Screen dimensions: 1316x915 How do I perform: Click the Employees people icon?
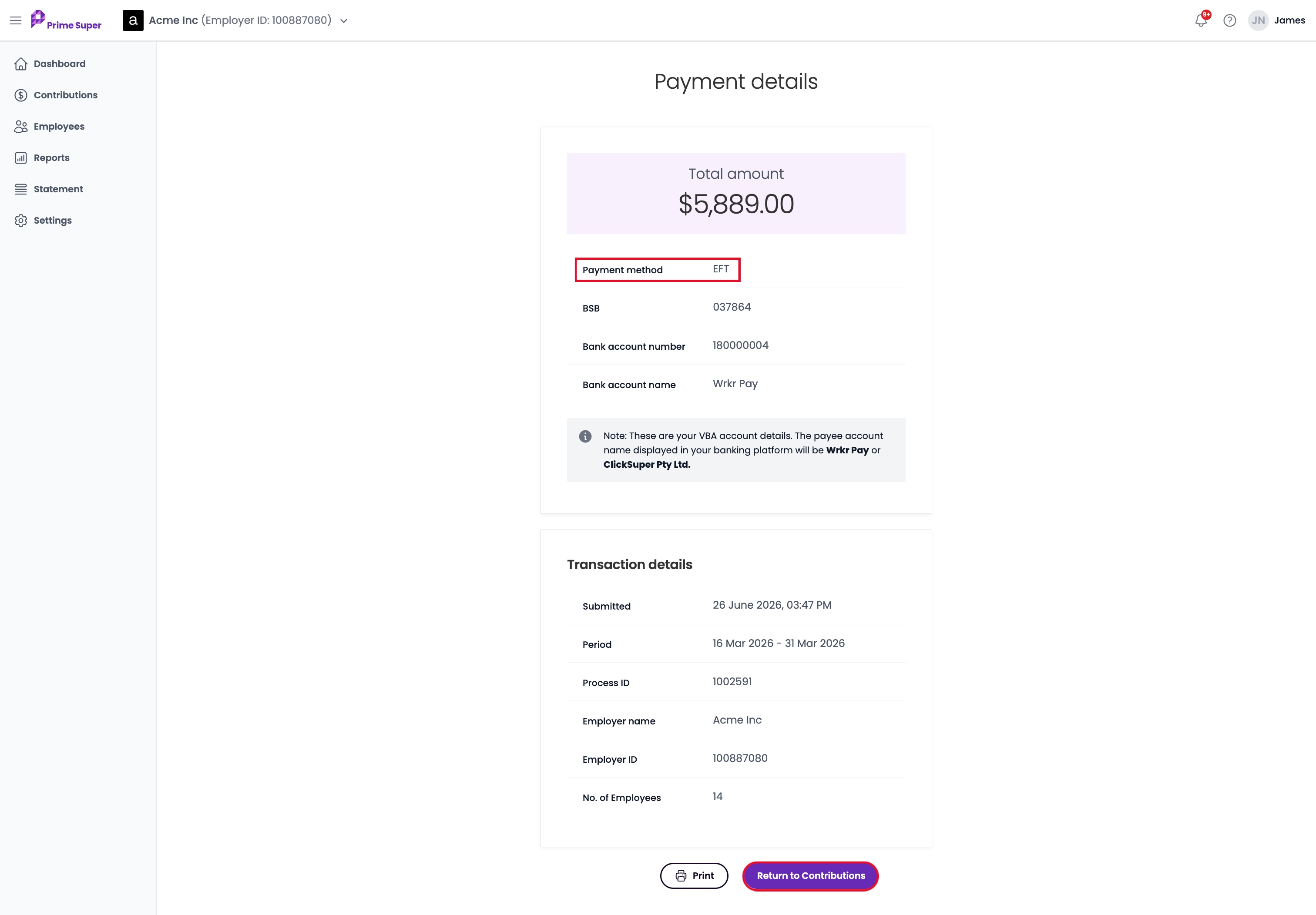pos(21,127)
